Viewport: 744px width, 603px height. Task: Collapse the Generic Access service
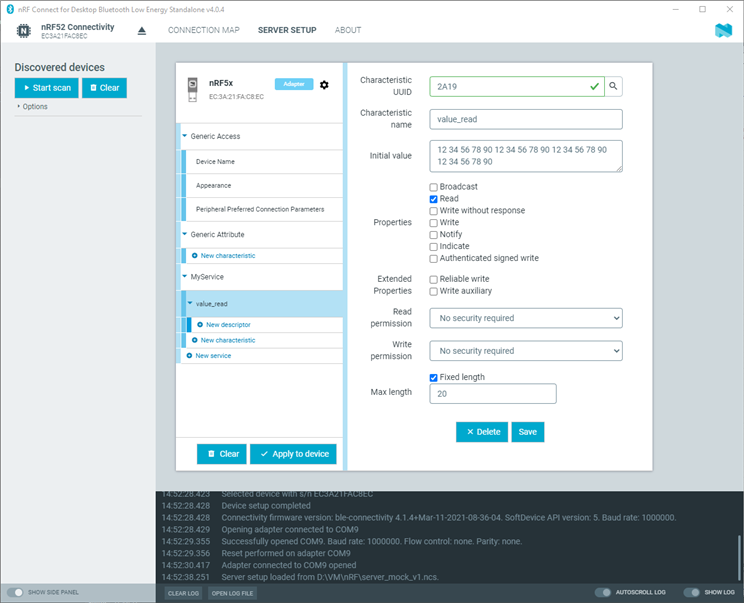(185, 136)
